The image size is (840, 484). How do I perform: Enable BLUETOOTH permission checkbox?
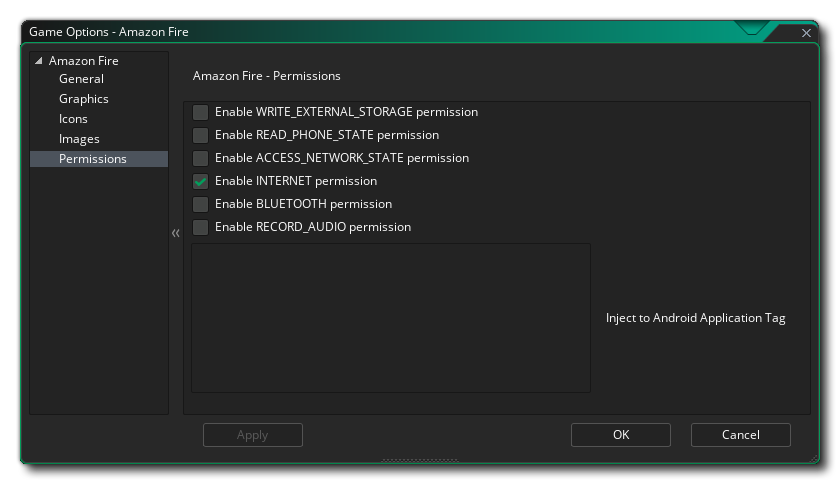click(x=200, y=204)
